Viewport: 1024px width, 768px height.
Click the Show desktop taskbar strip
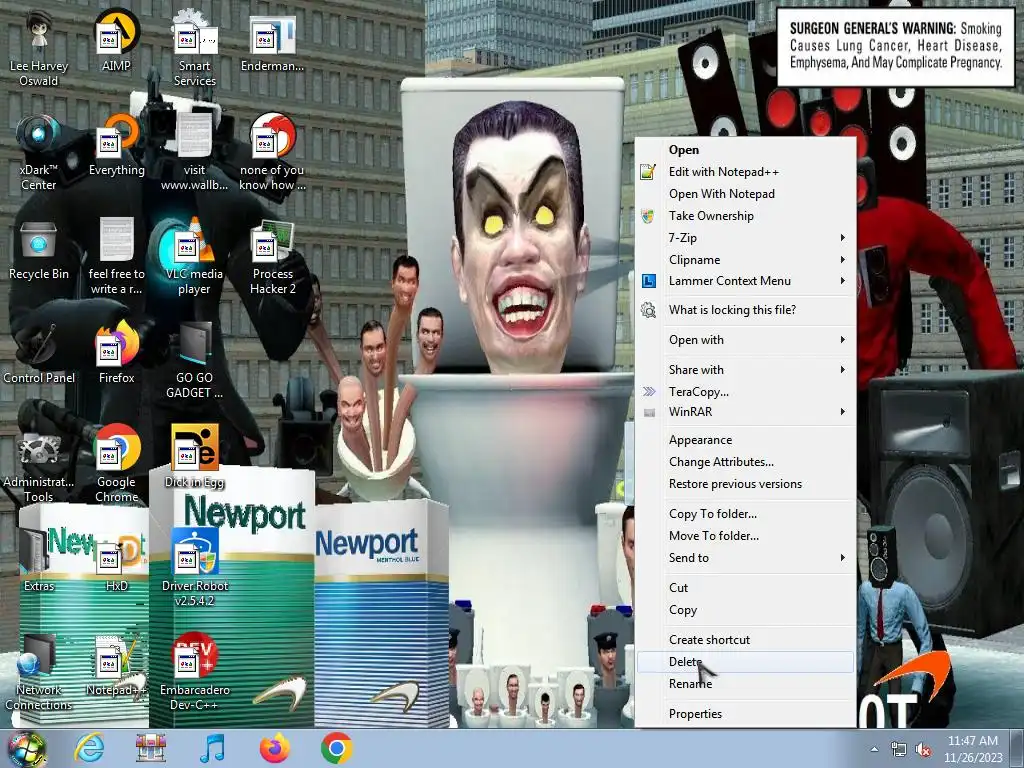click(x=1017, y=749)
